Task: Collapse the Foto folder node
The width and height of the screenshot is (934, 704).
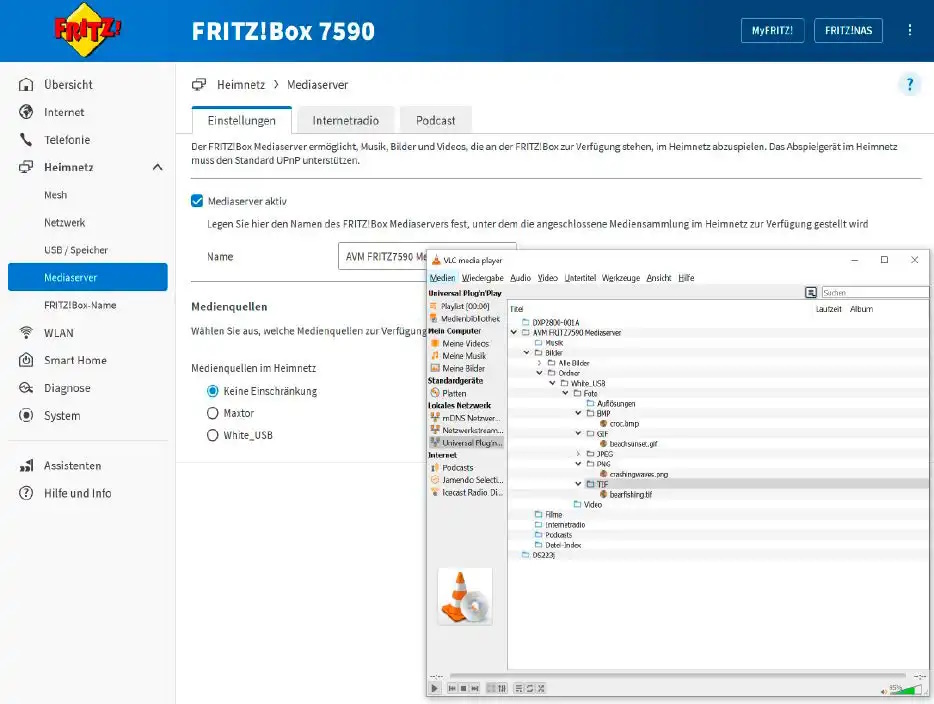Action: tap(565, 393)
